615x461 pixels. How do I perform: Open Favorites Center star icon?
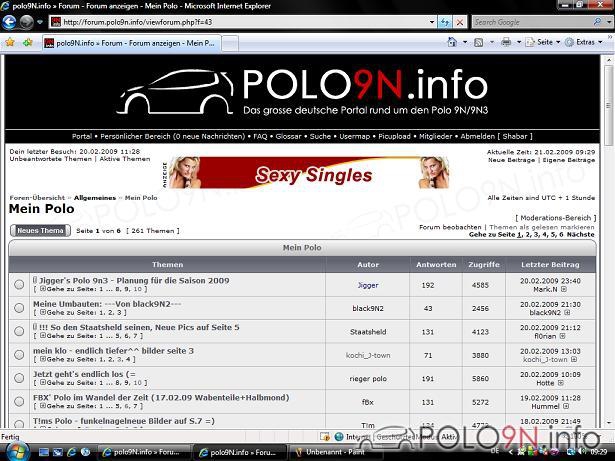point(10,42)
